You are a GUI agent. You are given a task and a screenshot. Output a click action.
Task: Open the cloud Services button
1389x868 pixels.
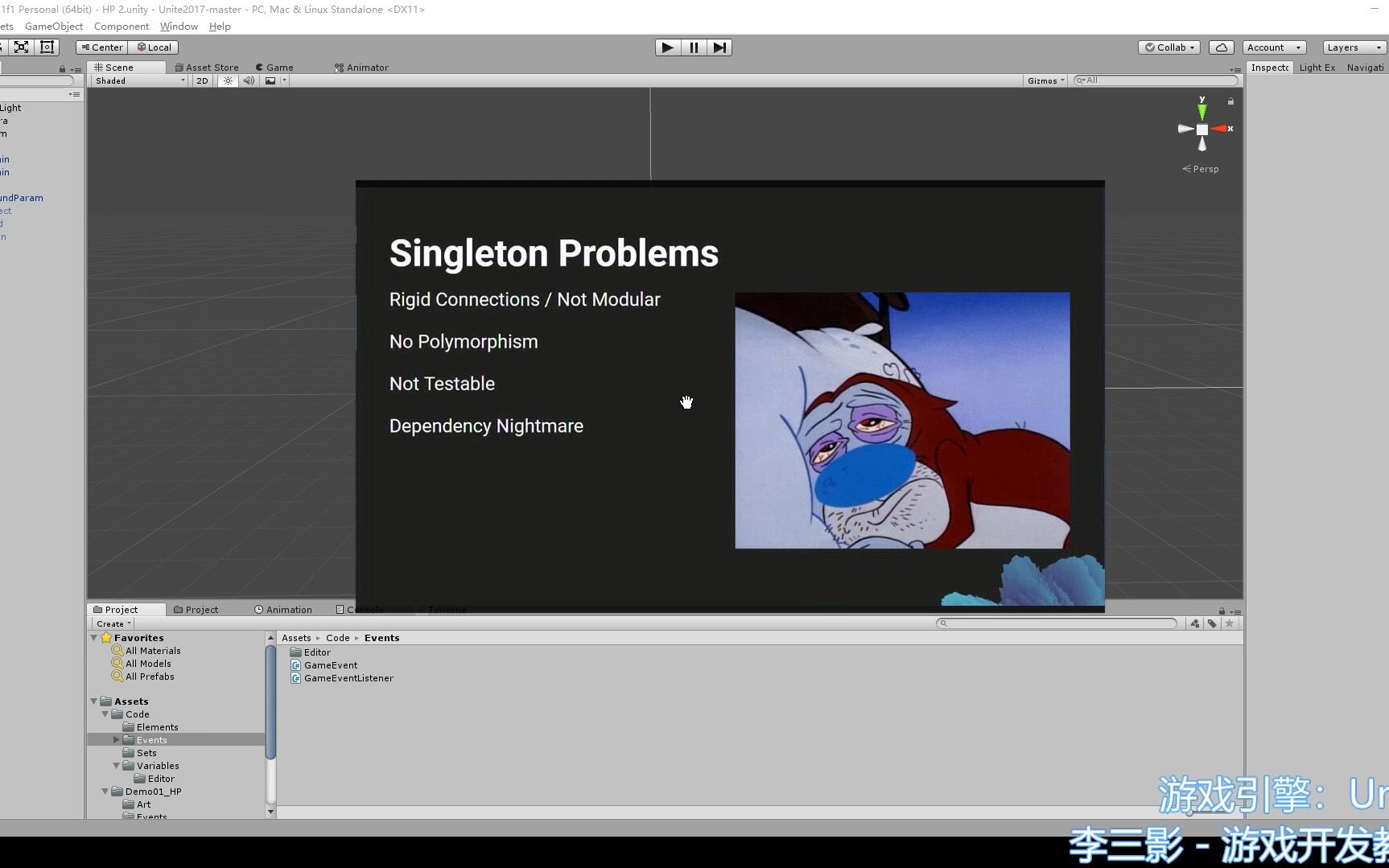[x=1221, y=47]
